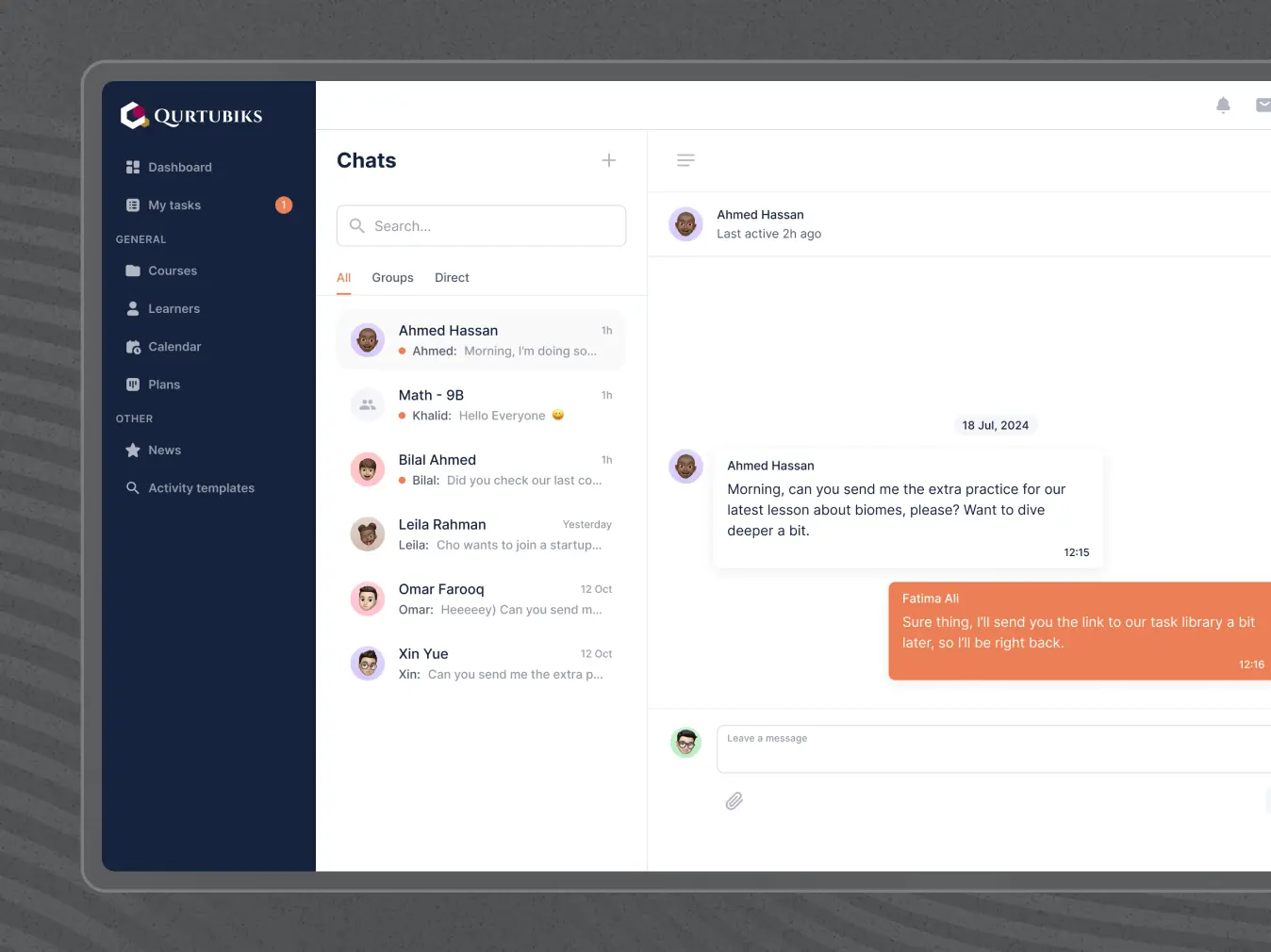
Task: Open Activity templates
Action: (201, 487)
